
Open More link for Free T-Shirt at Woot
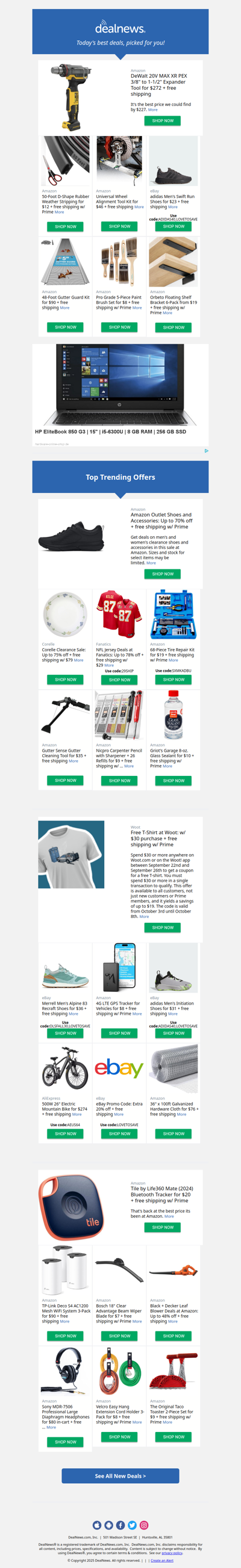coord(144,916)
